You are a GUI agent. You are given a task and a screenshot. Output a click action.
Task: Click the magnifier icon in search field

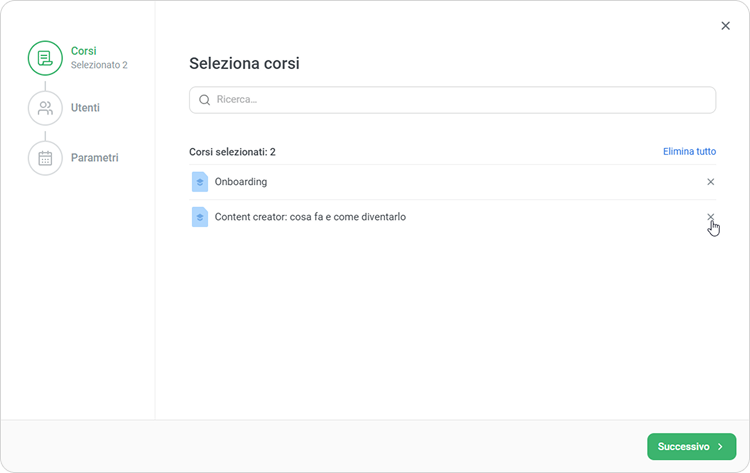(205, 100)
